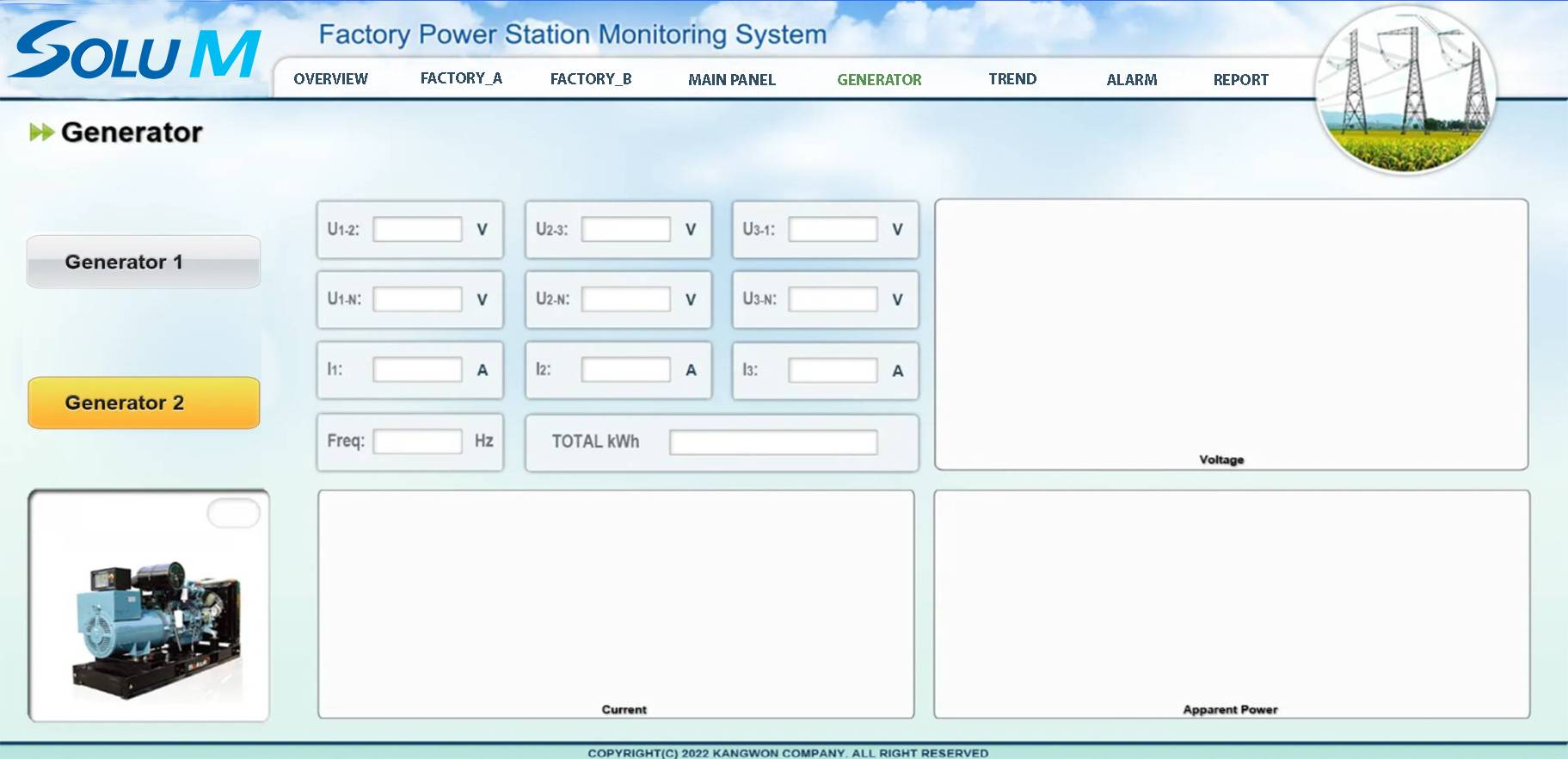View the TREND page
This screenshot has width=1568, height=759.
click(x=1012, y=79)
